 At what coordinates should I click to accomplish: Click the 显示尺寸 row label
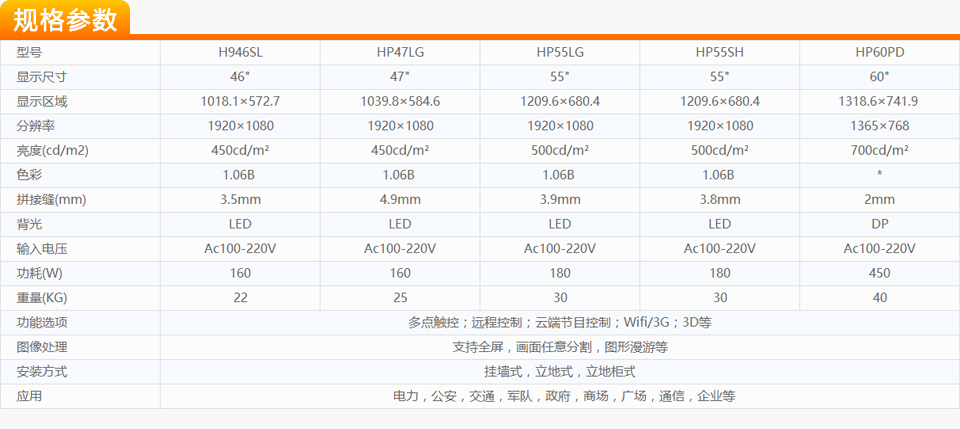tap(42, 77)
